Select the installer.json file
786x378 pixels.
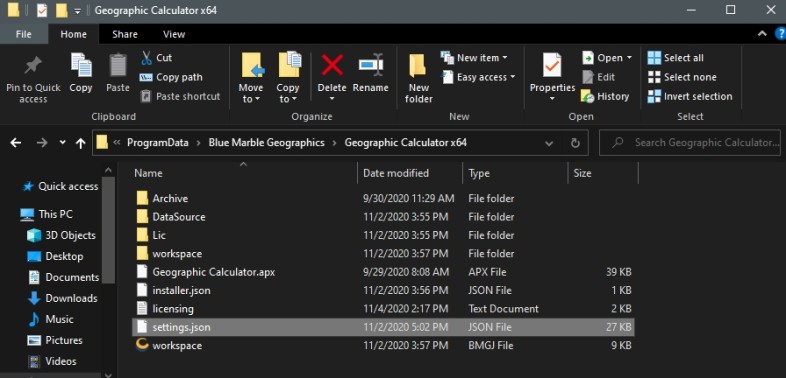[x=383, y=290]
